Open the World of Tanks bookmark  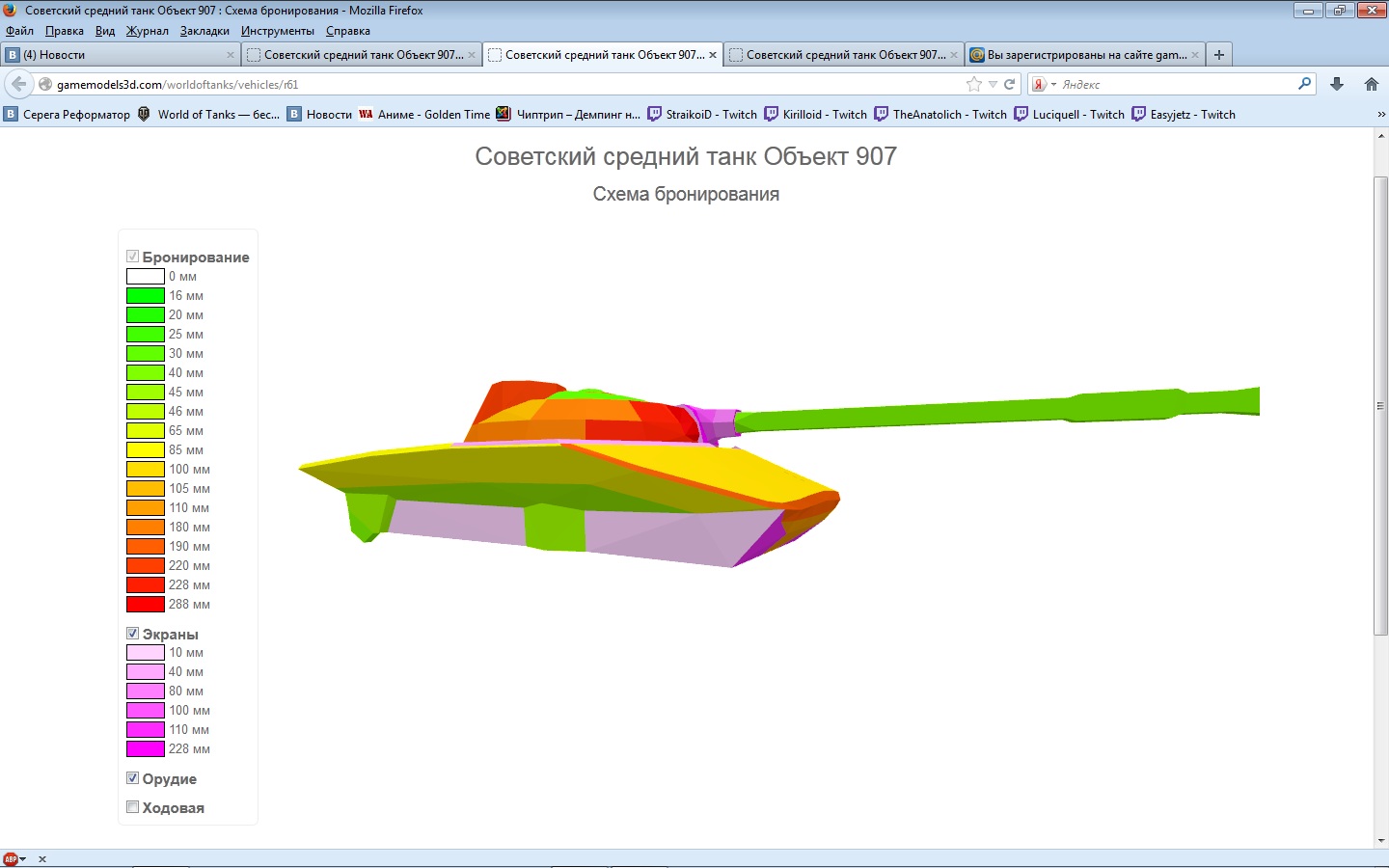tap(208, 114)
